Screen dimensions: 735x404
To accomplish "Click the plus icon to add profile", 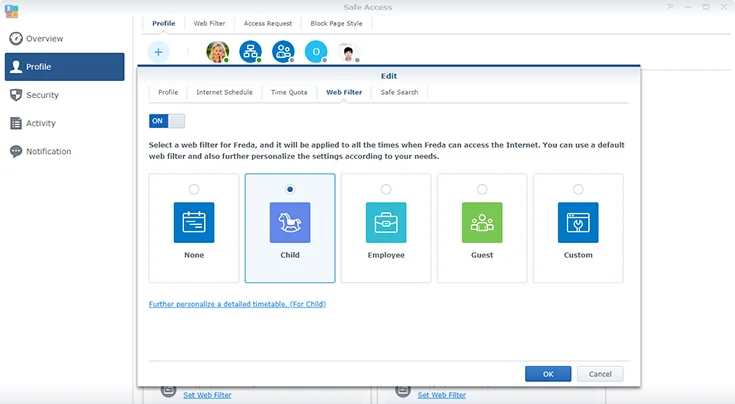I will click(159, 52).
